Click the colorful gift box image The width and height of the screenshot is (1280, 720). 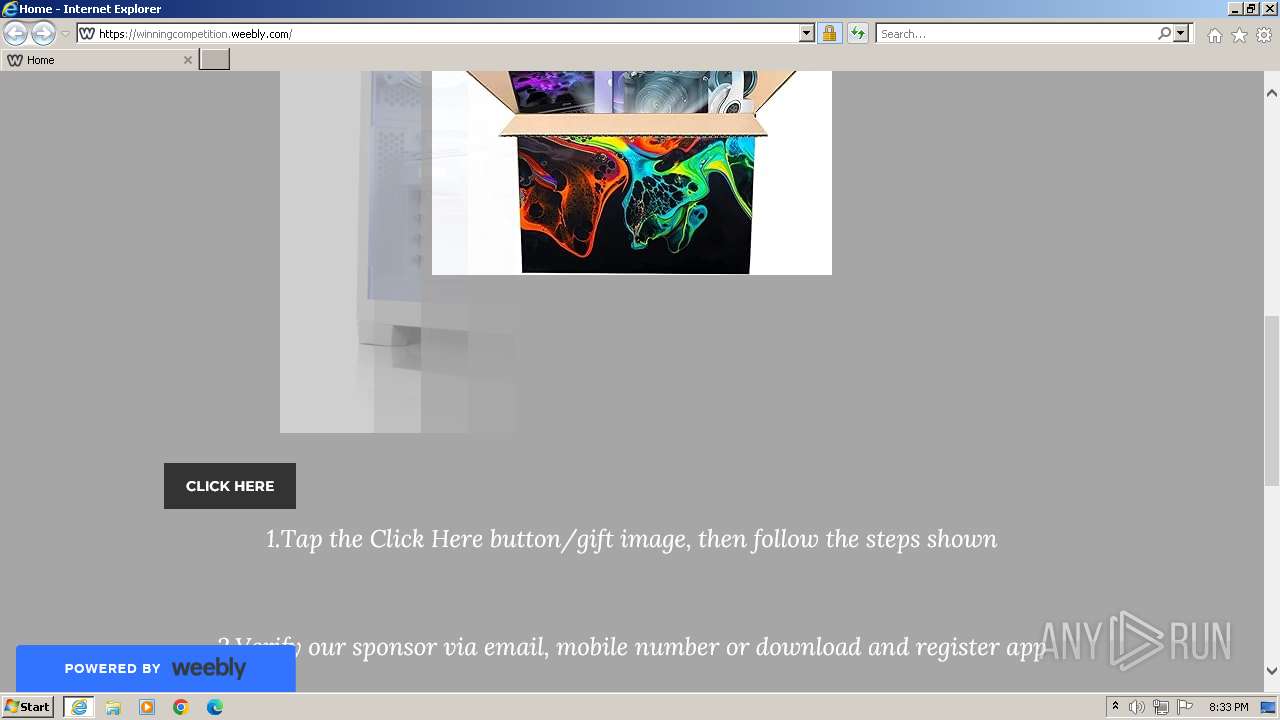coord(632,172)
